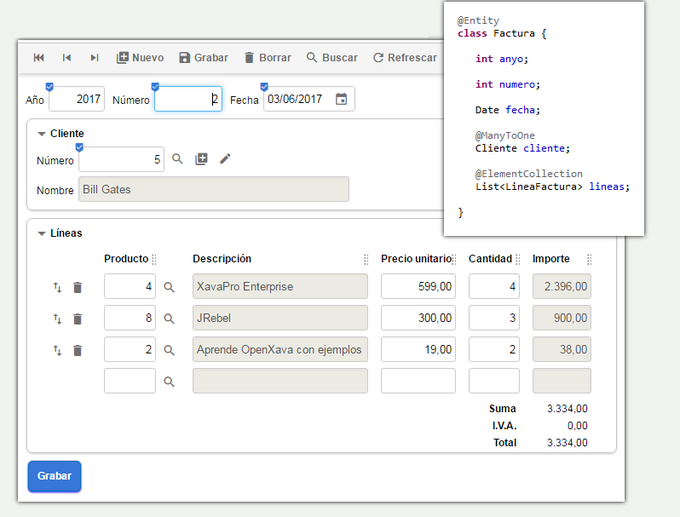The width and height of the screenshot is (680, 517).
Task: Search product for the empty new line
Action: (169, 382)
